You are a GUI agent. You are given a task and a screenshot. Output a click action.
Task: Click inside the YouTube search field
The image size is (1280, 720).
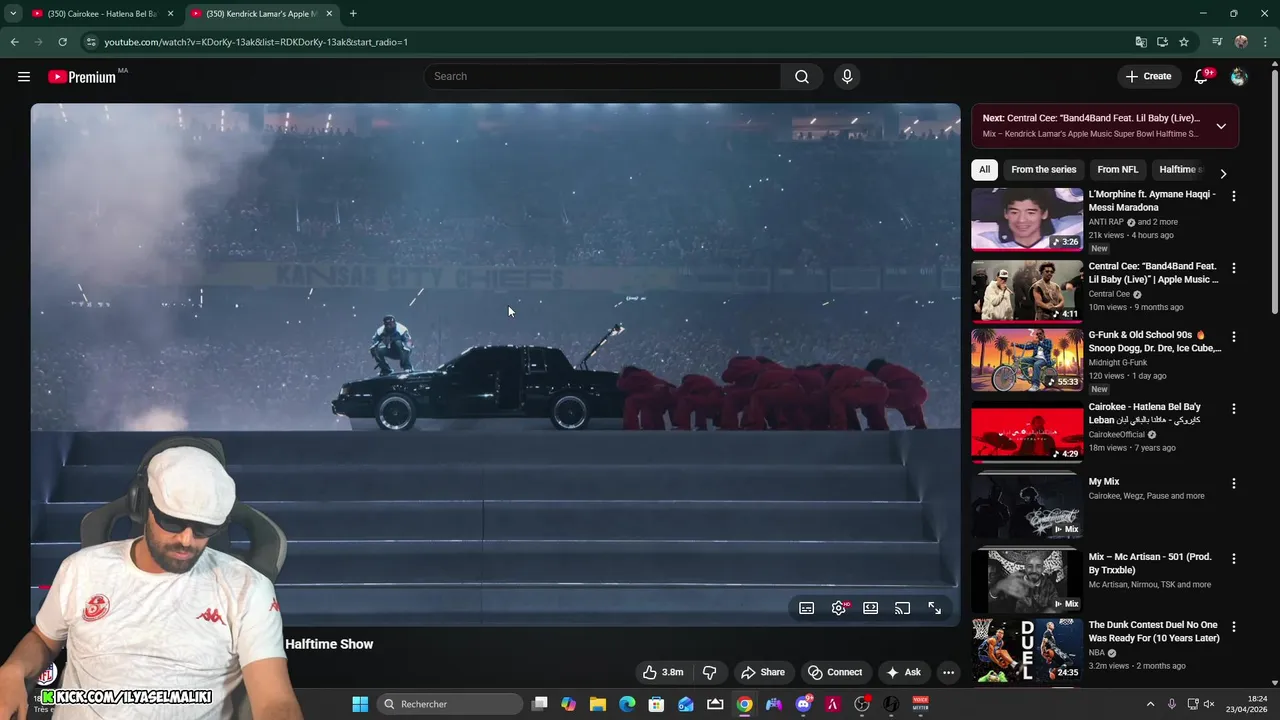pos(603,76)
